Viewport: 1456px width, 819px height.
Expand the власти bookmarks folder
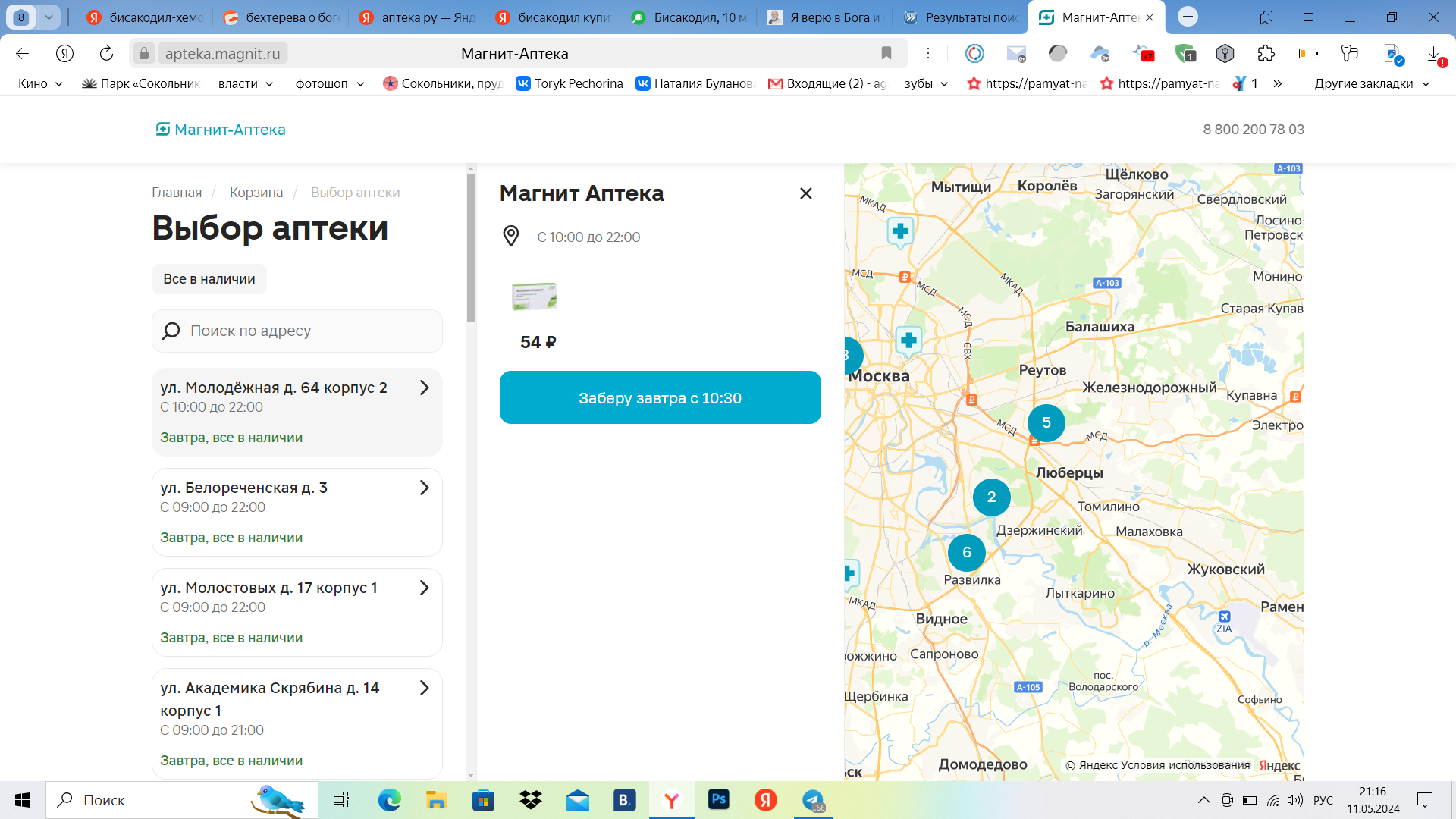[246, 83]
